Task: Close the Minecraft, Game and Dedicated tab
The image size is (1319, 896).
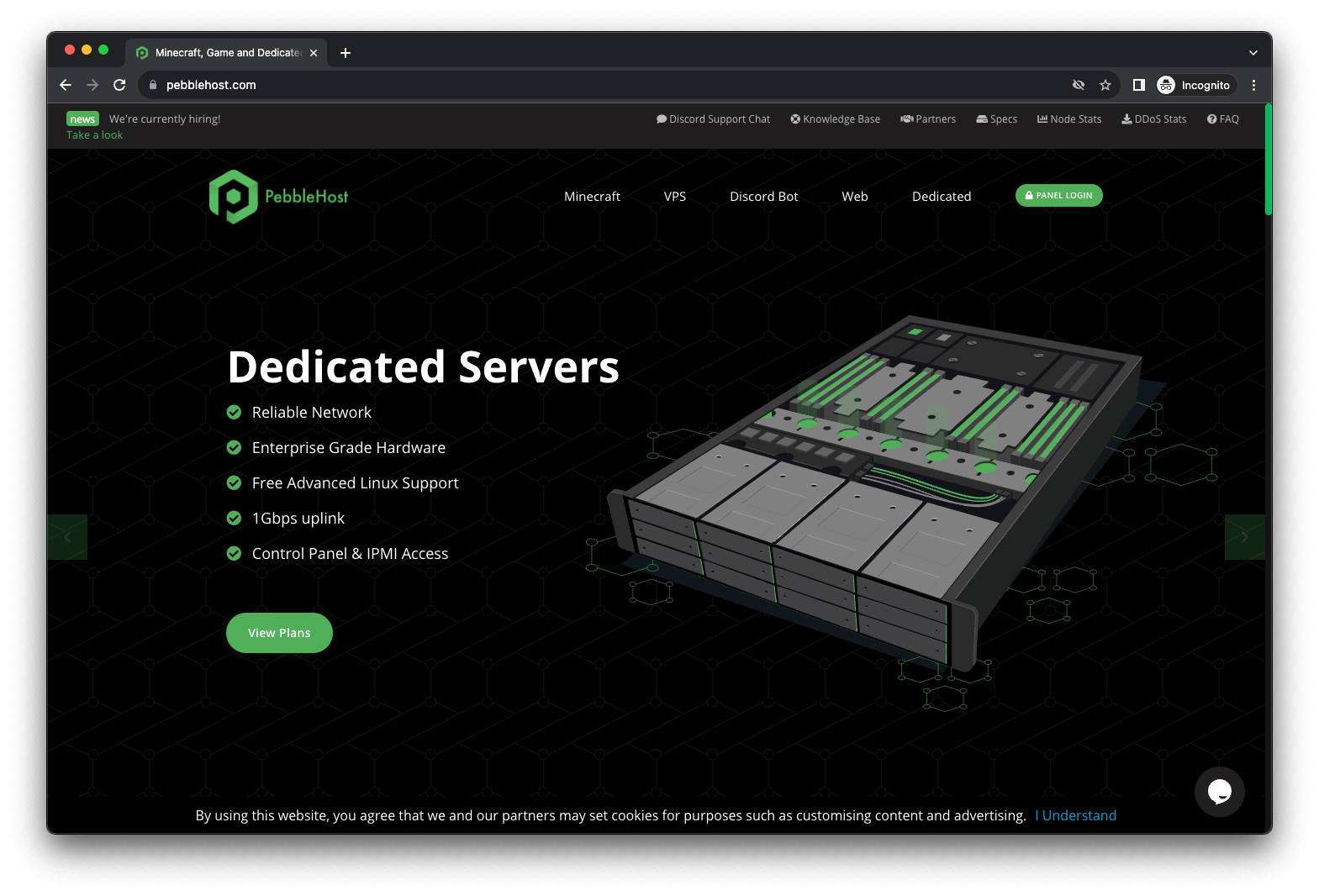Action: click(x=314, y=53)
